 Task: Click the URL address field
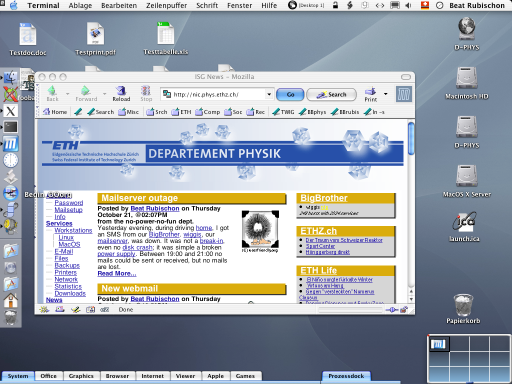click(218, 94)
